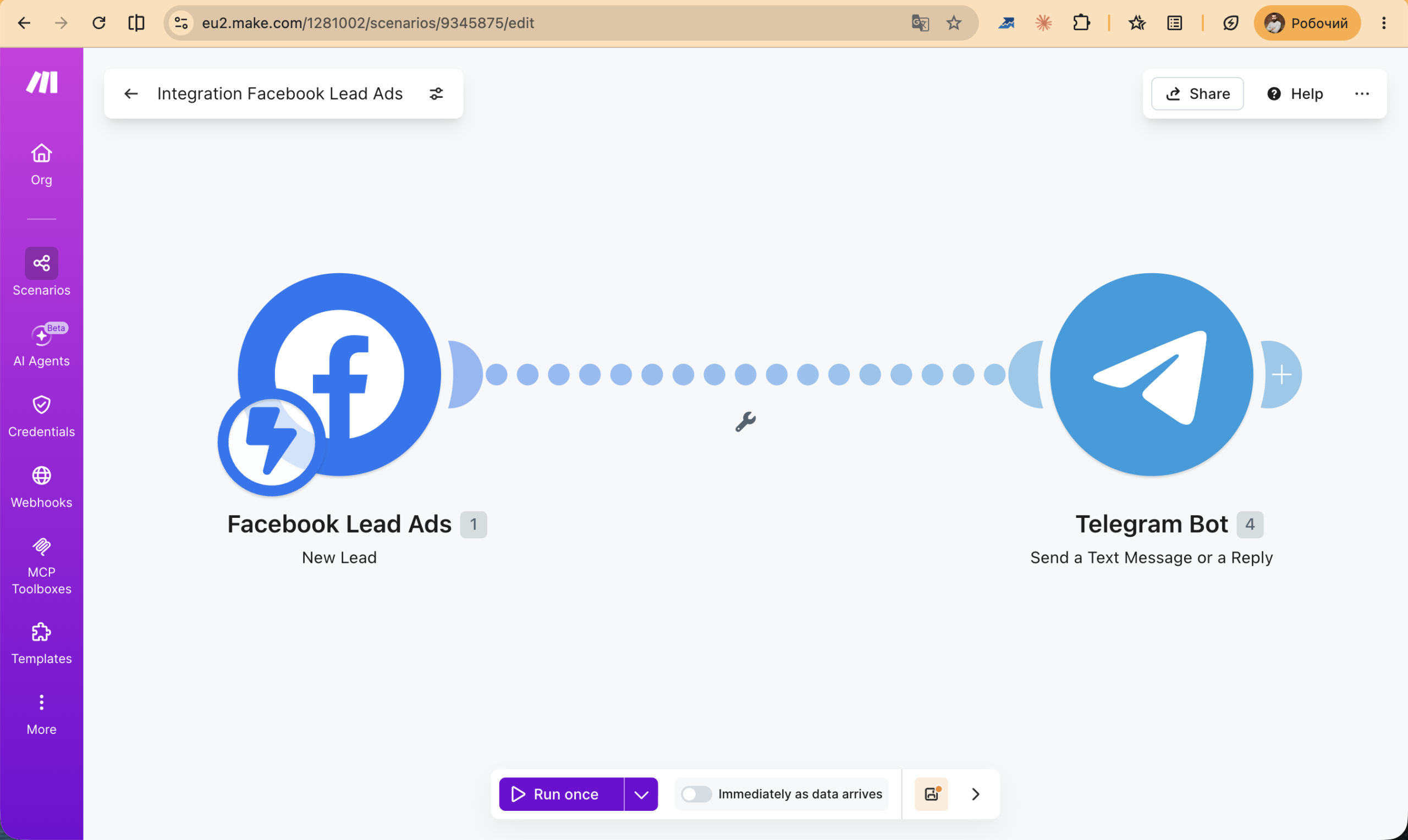Select the Facebook Lead Ads module

tap(339, 374)
